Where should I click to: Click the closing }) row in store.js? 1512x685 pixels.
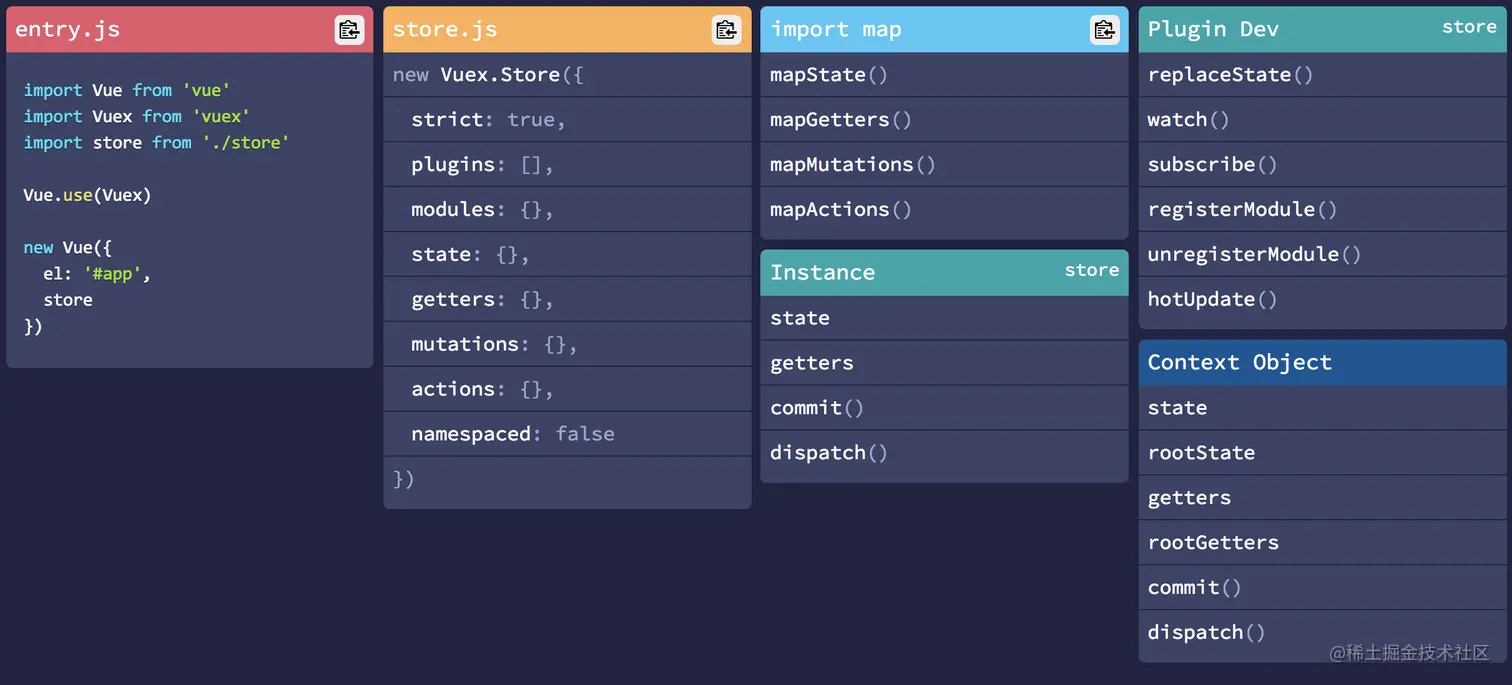pos(567,481)
